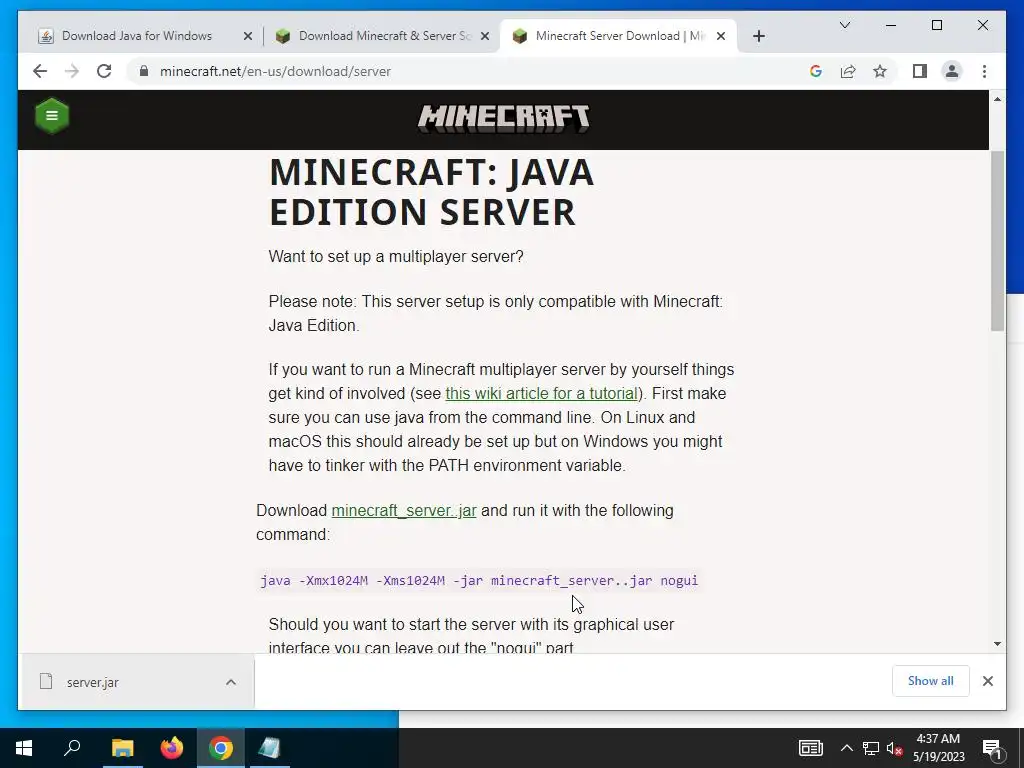
Task: Open the Chrome profile avatar
Action: pos(952,71)
